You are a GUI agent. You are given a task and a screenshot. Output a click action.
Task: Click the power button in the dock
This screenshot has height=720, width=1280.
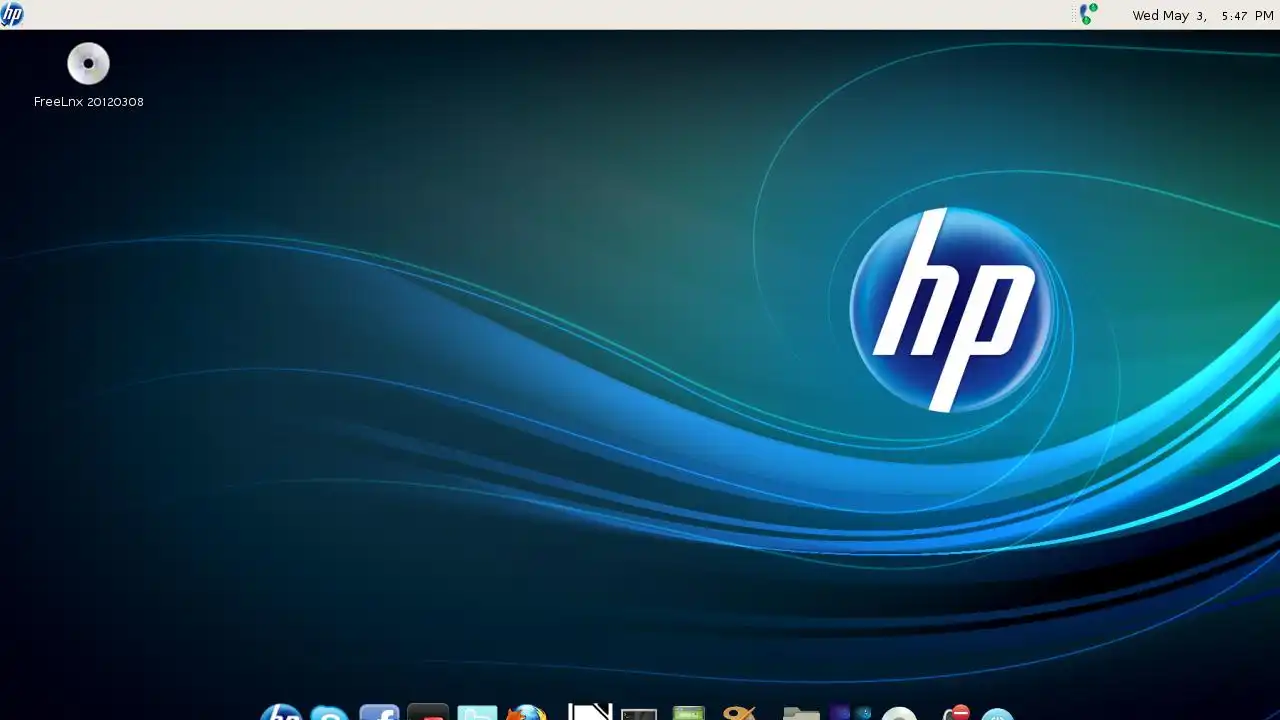997,714
